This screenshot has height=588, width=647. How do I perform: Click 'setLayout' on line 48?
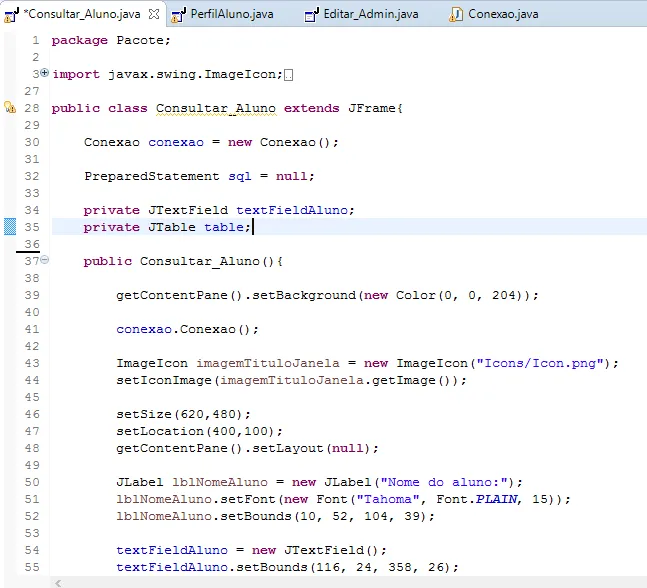coord(288,448)
